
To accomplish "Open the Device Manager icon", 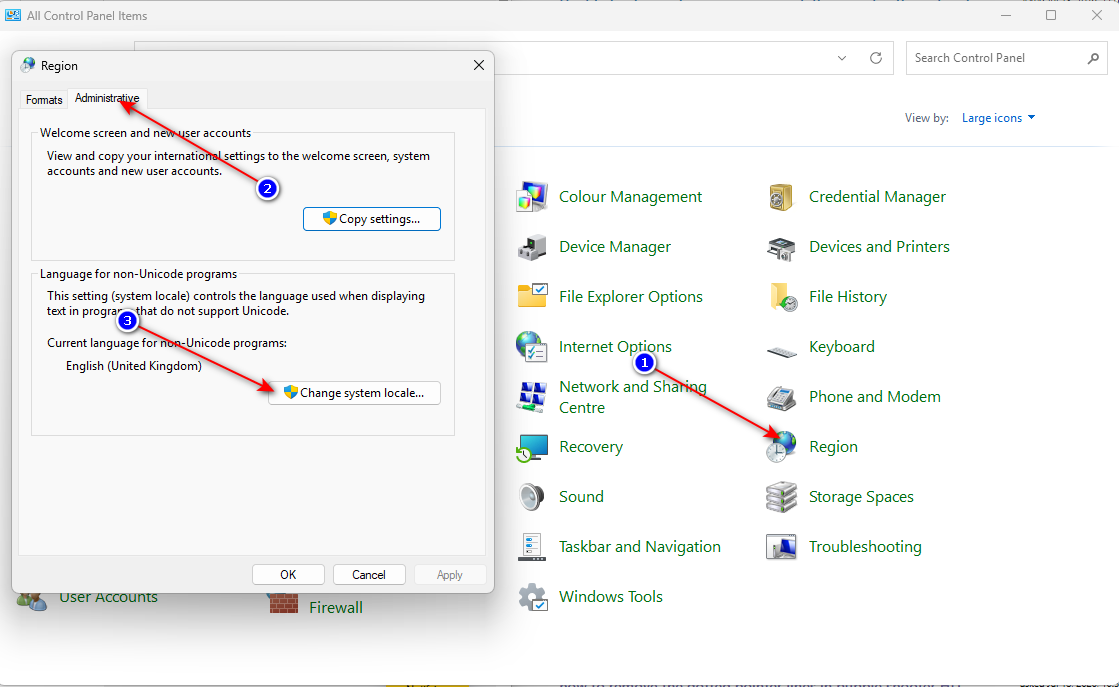I will tap(532, 247).
